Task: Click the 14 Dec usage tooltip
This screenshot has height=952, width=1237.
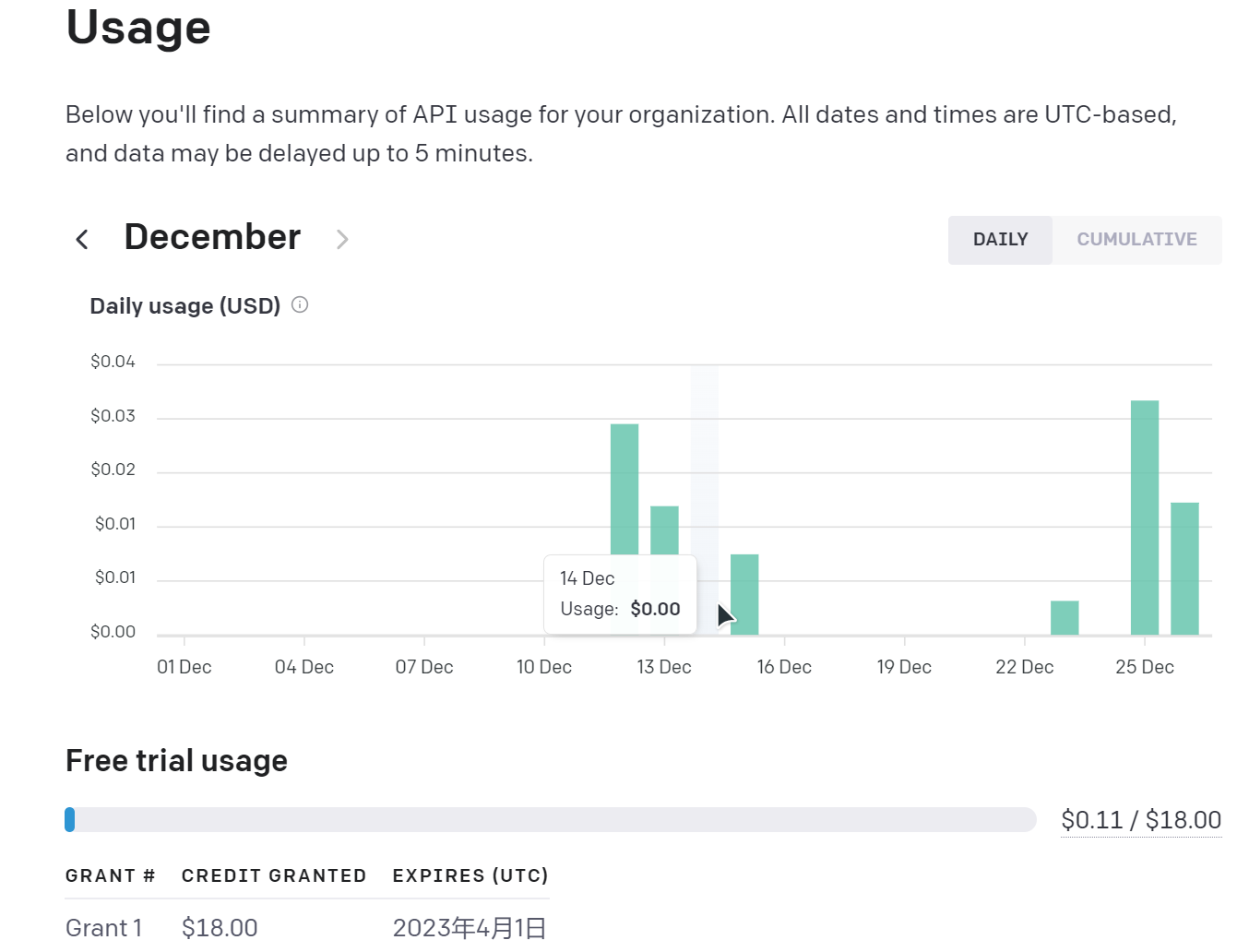Action: tap(620, 594)
